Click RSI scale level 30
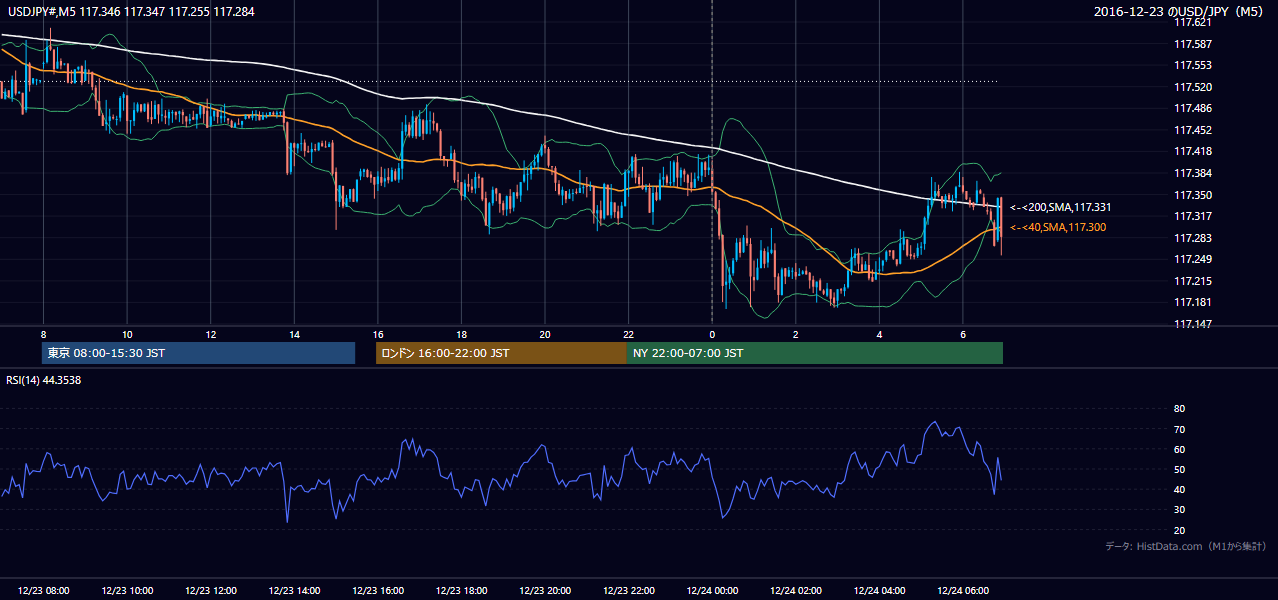The width and height of the screenshot is (1278, 600). coord(1179,509)
